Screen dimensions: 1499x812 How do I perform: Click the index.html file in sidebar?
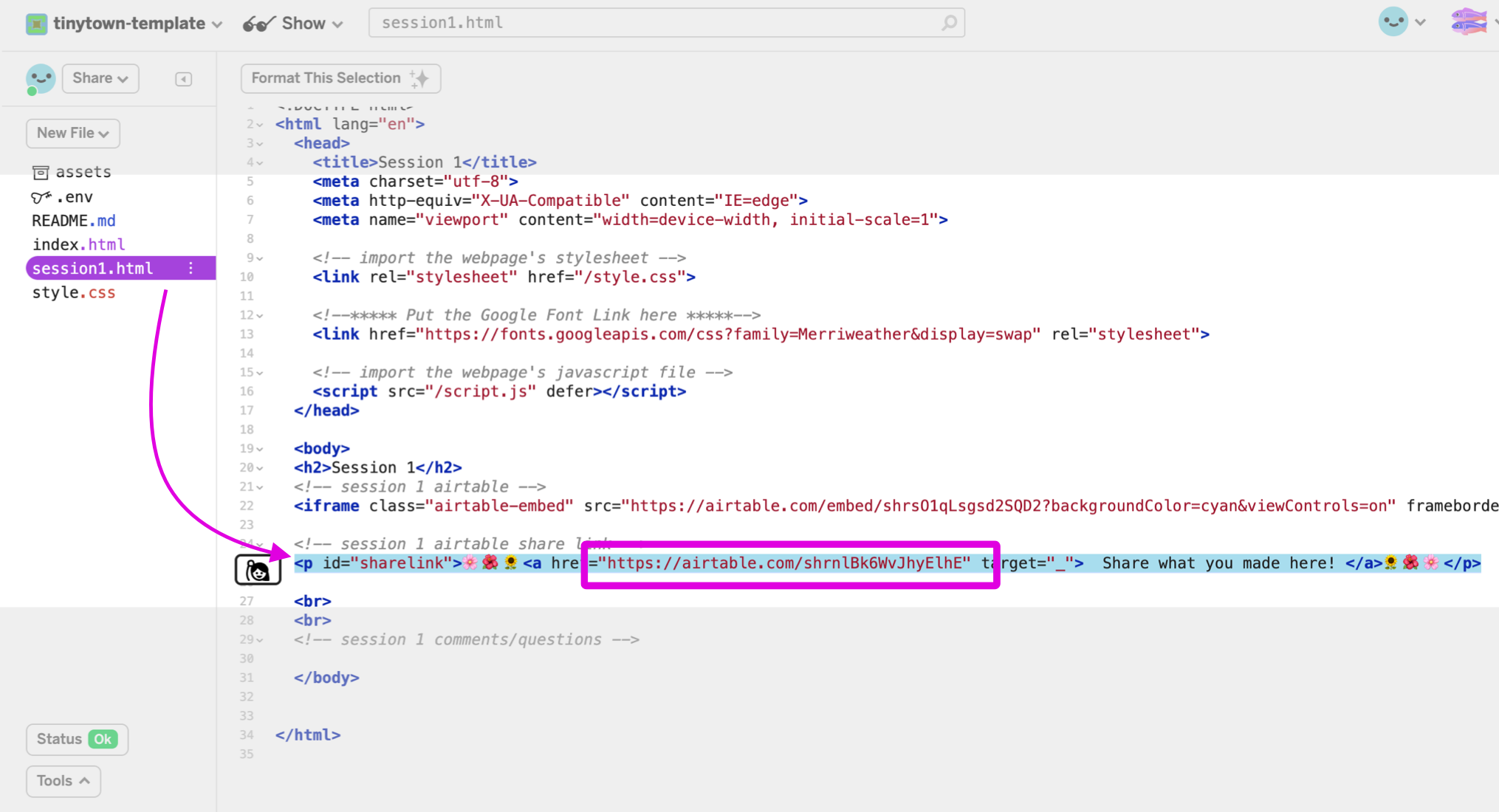[79, 244]
